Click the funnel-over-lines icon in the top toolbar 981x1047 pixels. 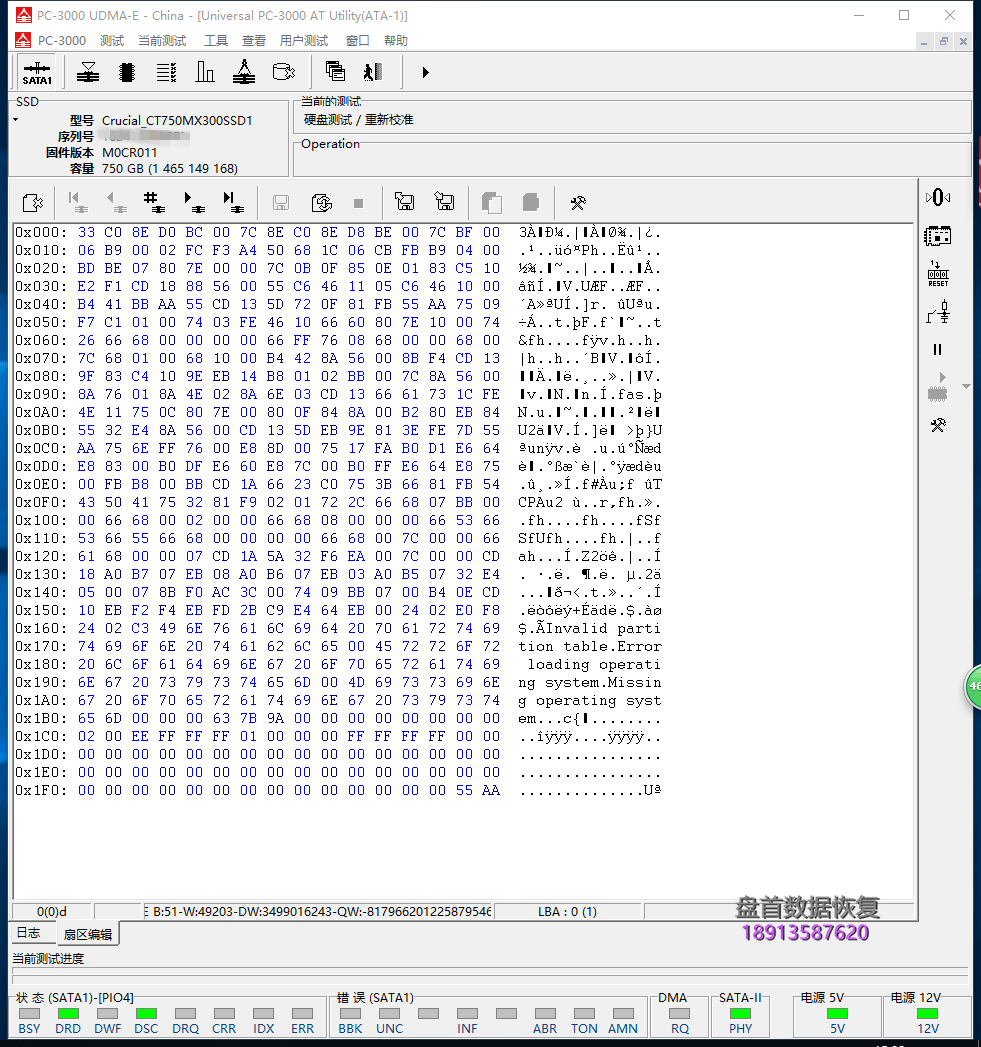pyautogui.click(x=87, y=72)
